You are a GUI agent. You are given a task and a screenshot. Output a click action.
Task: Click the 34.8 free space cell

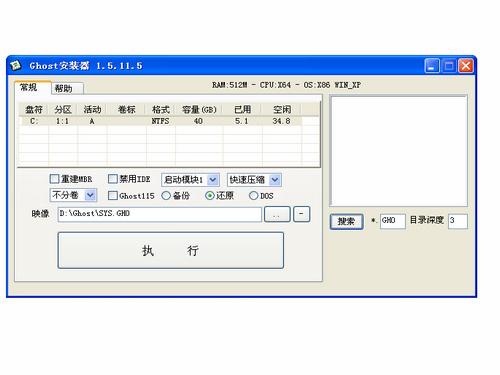(282, 121)
